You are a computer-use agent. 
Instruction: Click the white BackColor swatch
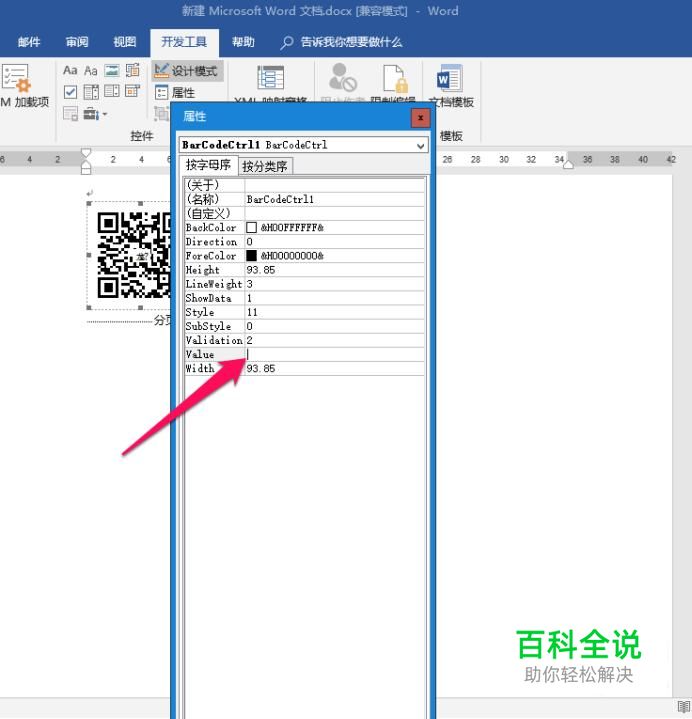pos(251,227)
